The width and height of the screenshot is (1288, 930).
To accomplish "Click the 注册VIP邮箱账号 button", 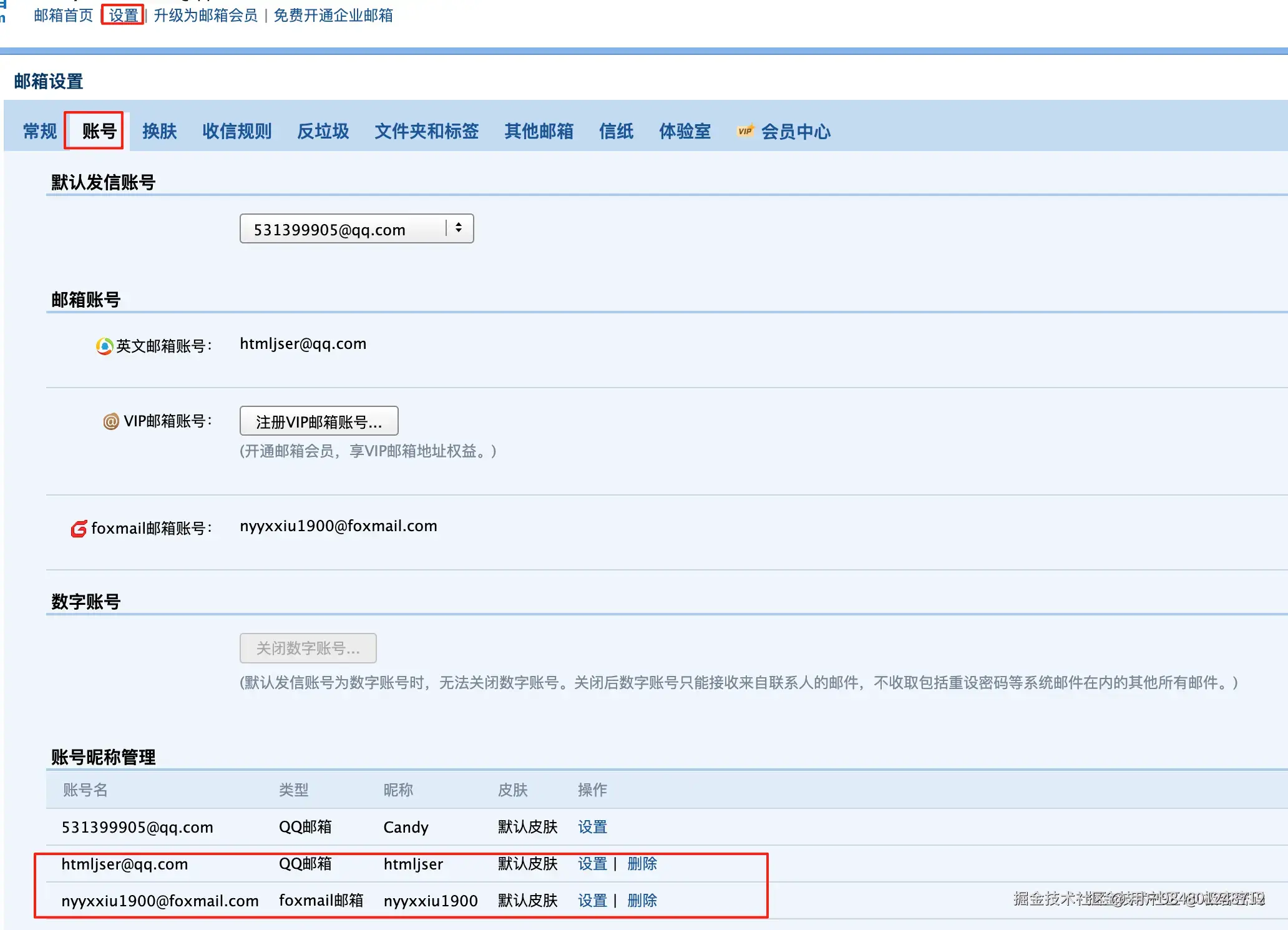I will pyautogui.click(x=319, y=421).
